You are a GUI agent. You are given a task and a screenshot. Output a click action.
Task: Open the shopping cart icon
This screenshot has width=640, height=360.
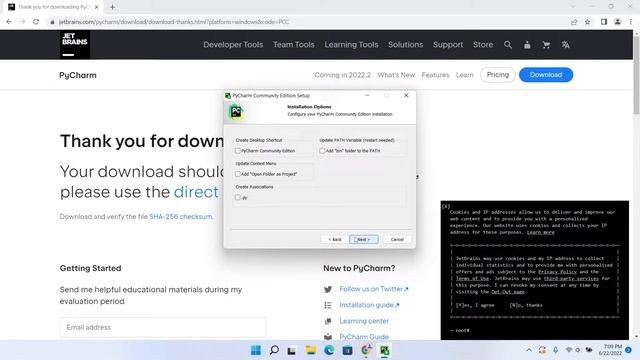click(546, 45)
